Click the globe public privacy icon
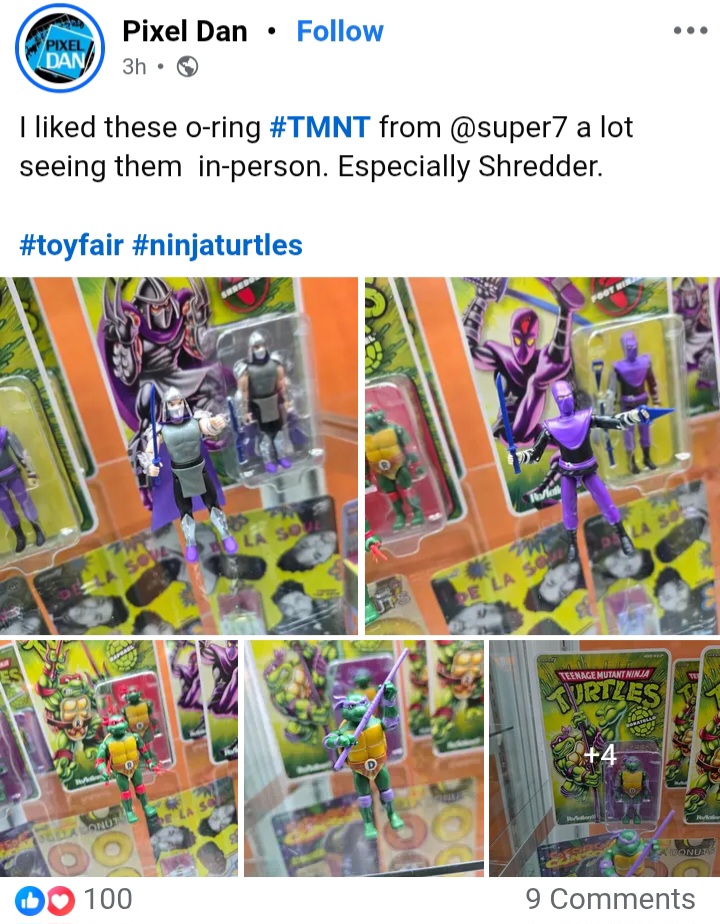The width and height of the screenshot is (720, 924). [187, 67]
